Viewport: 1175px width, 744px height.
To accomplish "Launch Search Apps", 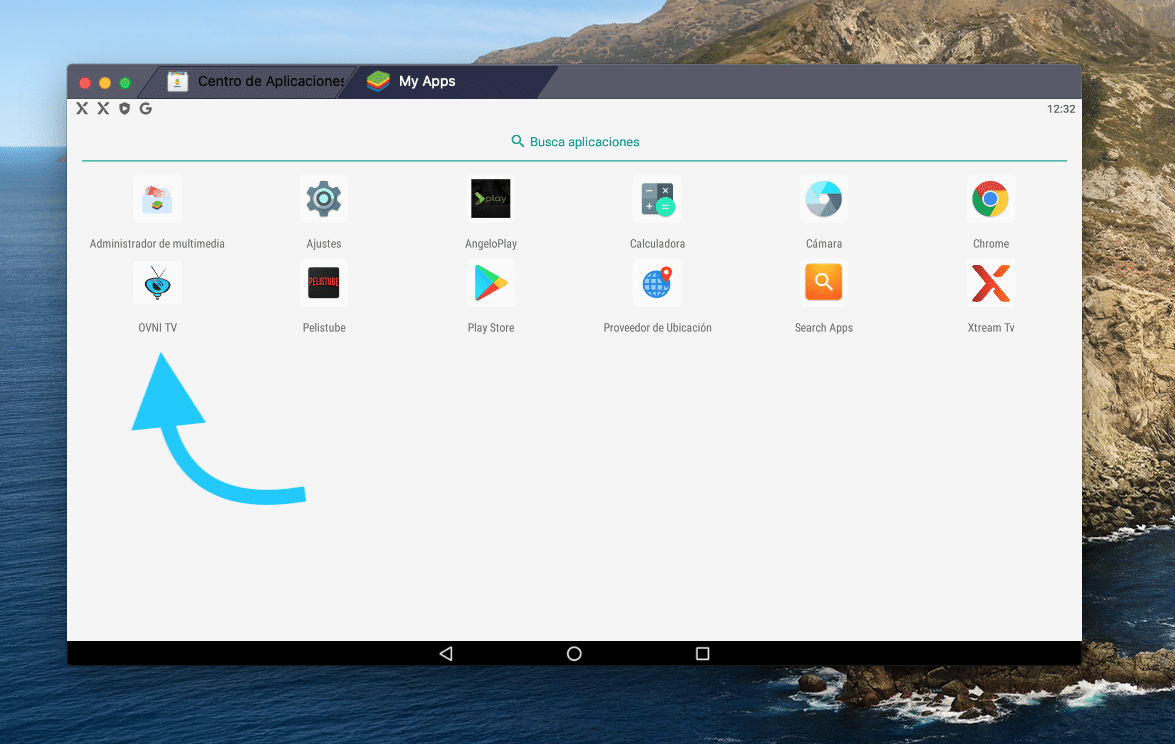I will click(x=824, y=282).
